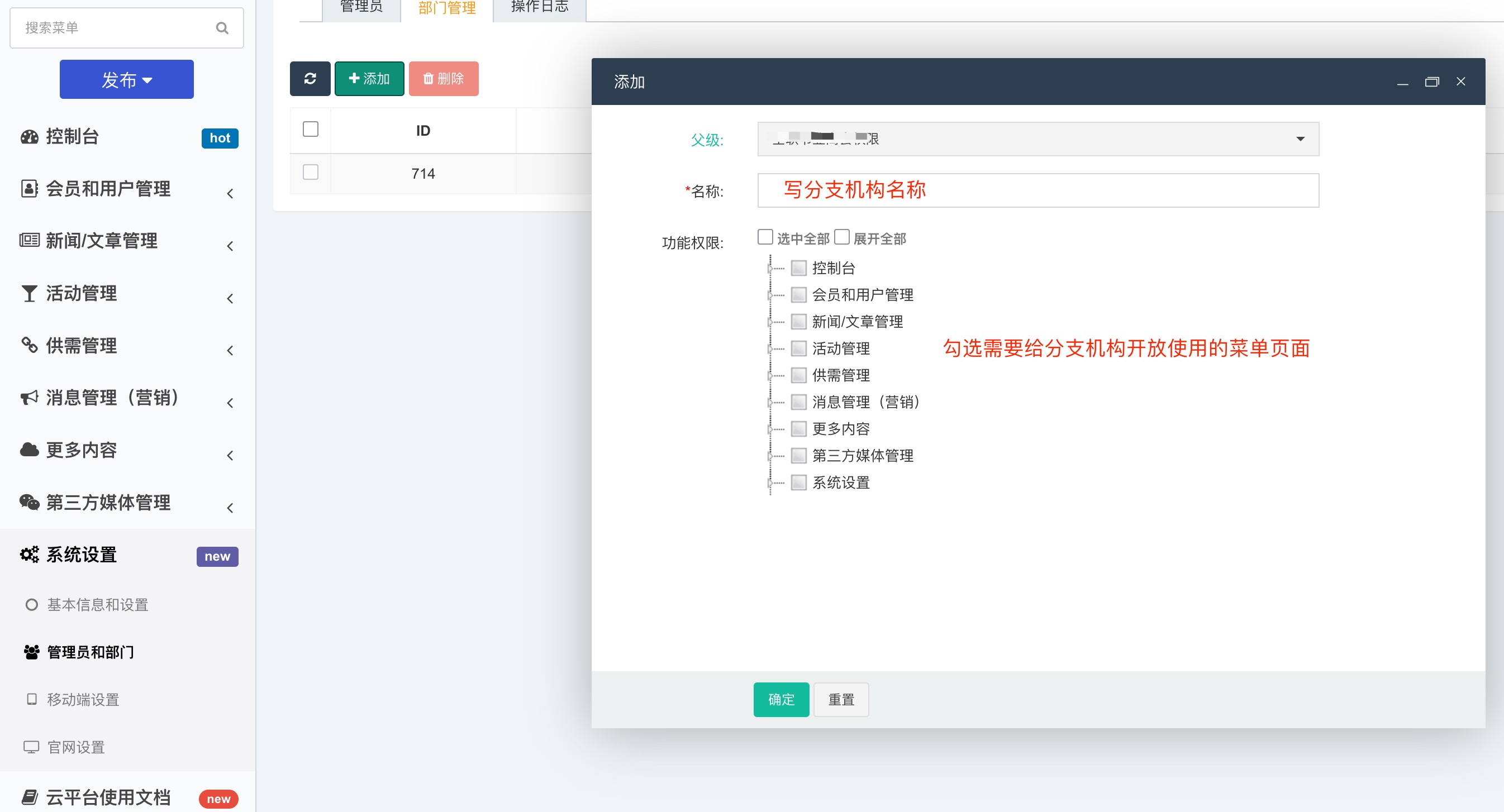Switch to the 操作日志 tab
This screenshot has height=812, width=1504.
[x=539, y=7]
